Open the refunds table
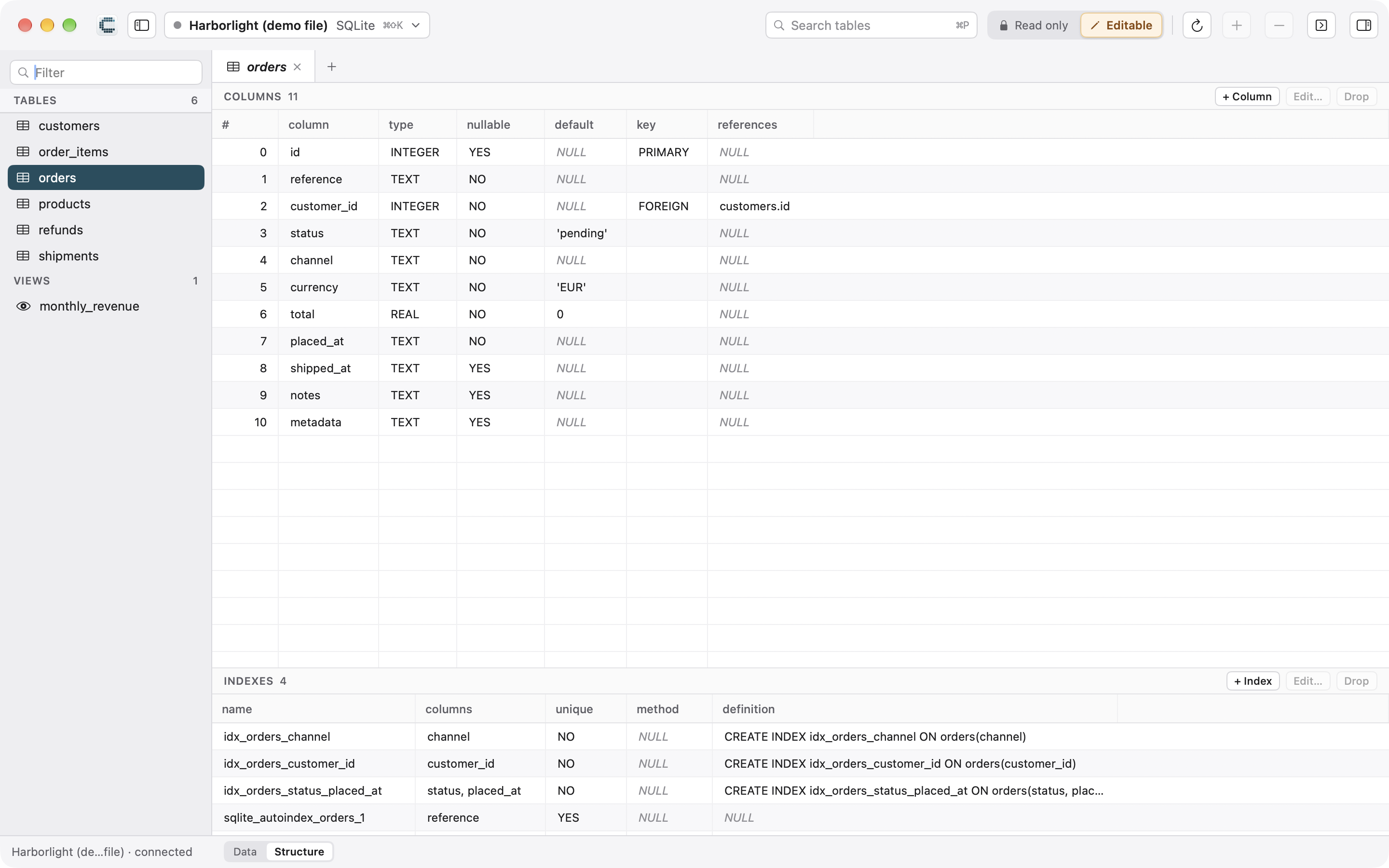Viewport: 1389px width, 868px height. tap(106, 230)
